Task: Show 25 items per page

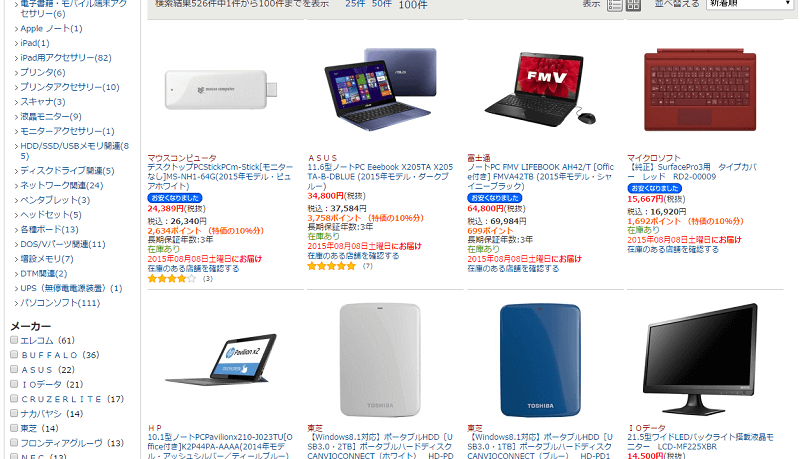Action: 355,4
